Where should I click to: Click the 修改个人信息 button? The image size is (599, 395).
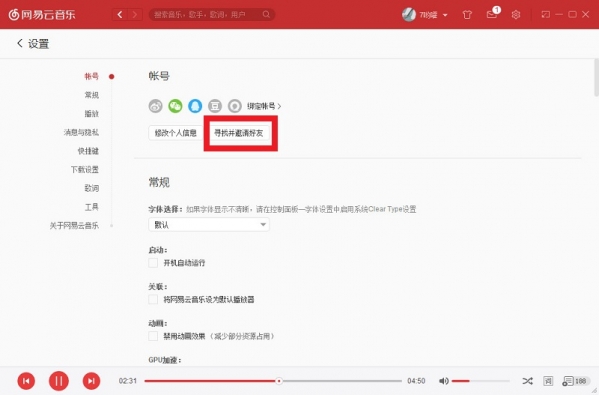pyautogui.click(x=176, y=133)
